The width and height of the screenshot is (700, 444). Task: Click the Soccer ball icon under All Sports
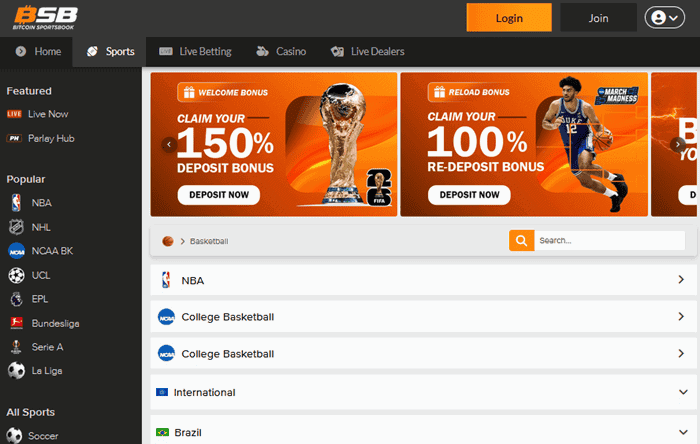[14, 436]
